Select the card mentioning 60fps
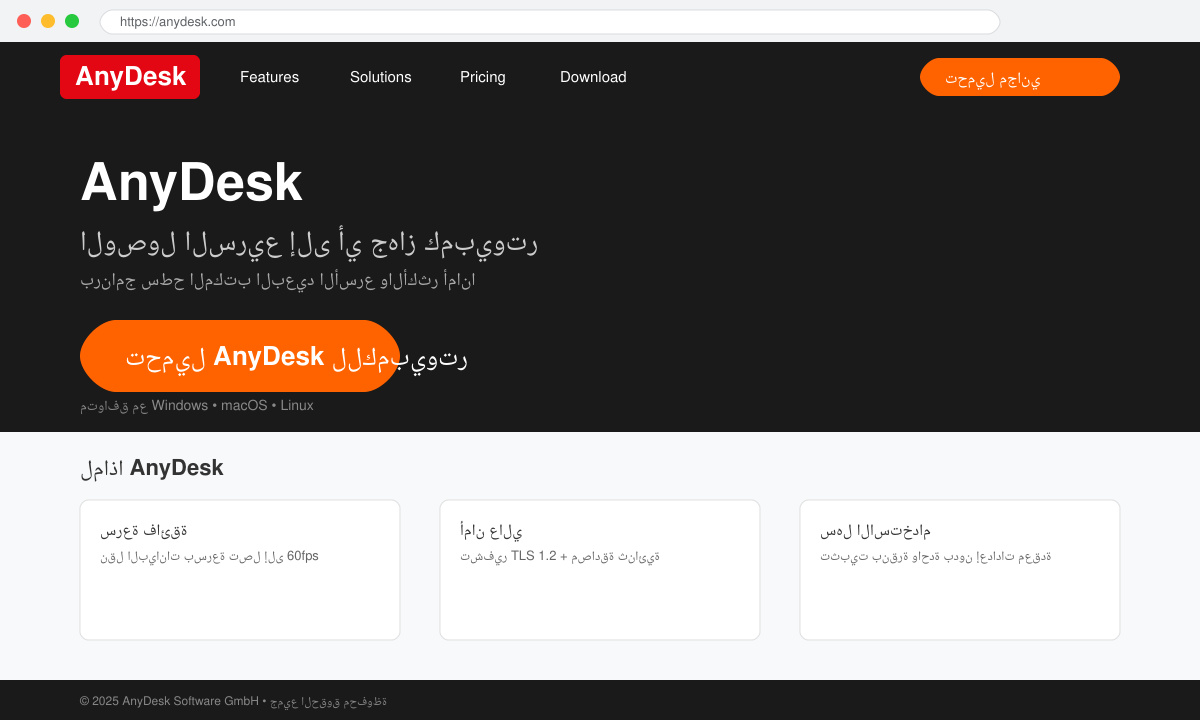 (240, 570)
